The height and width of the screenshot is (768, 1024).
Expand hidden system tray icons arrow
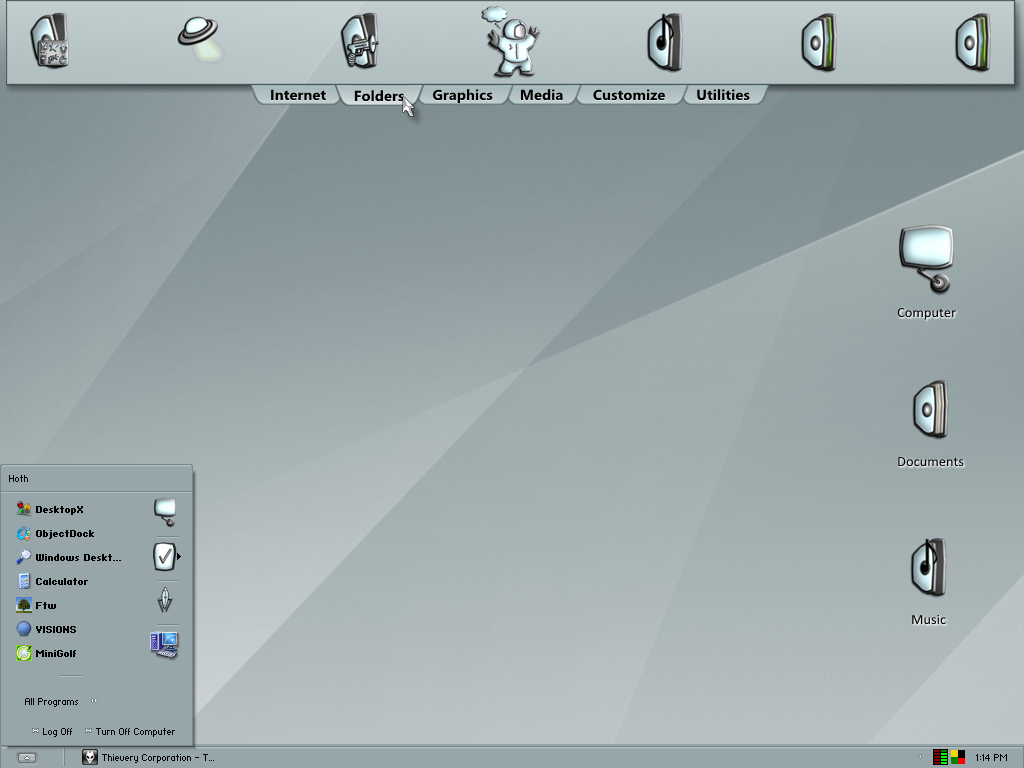(x=920, y=757)
